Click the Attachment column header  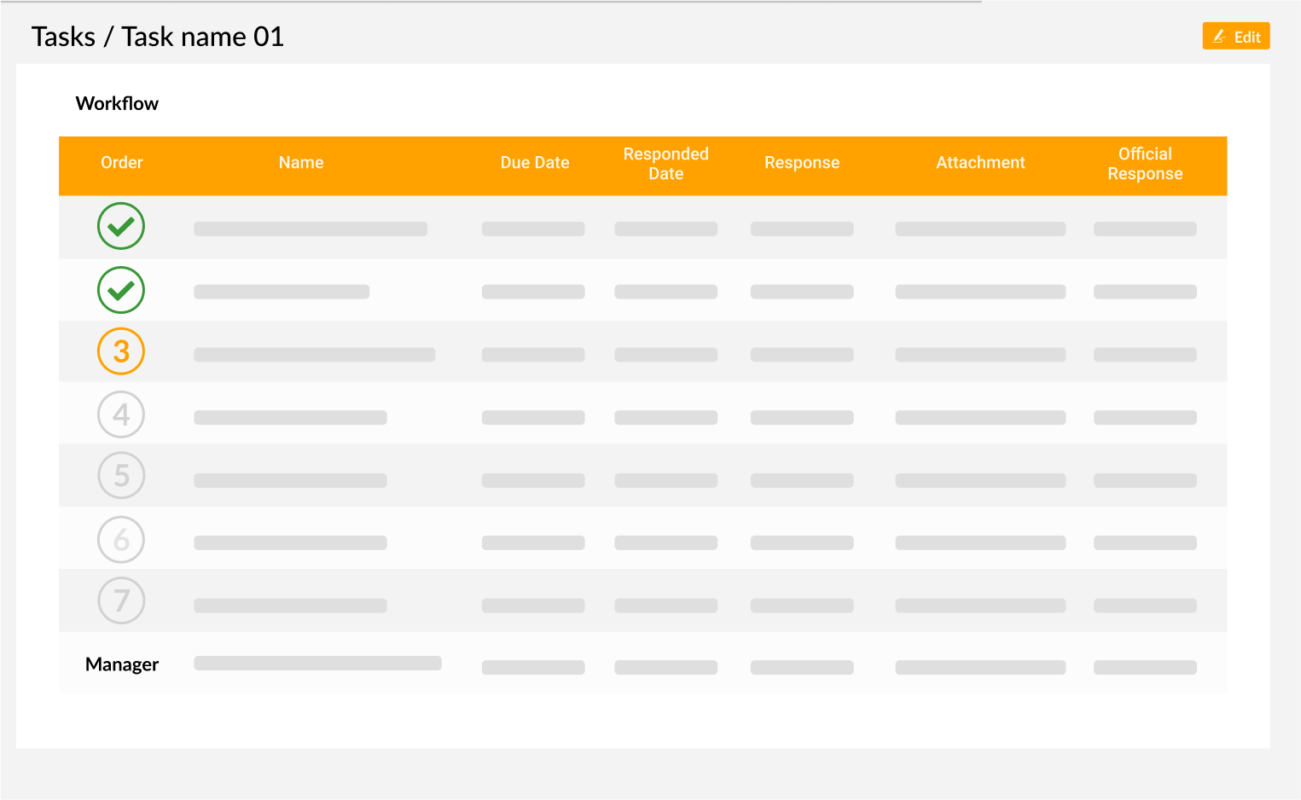(980, 162)
